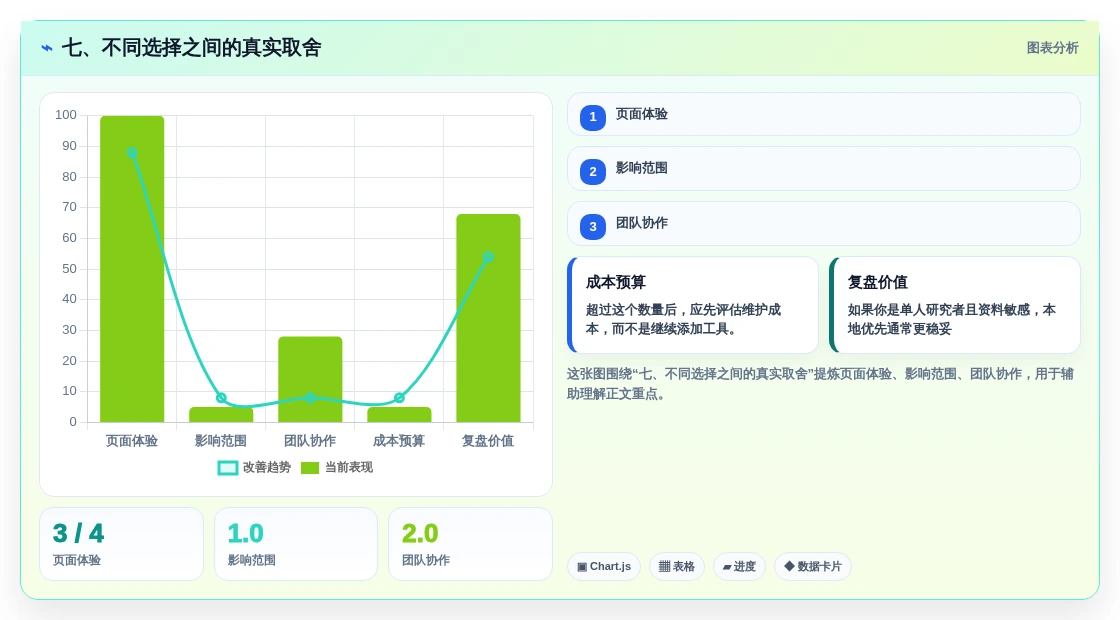Click trend line point above 复盘价值

click(x=489, y=257)
